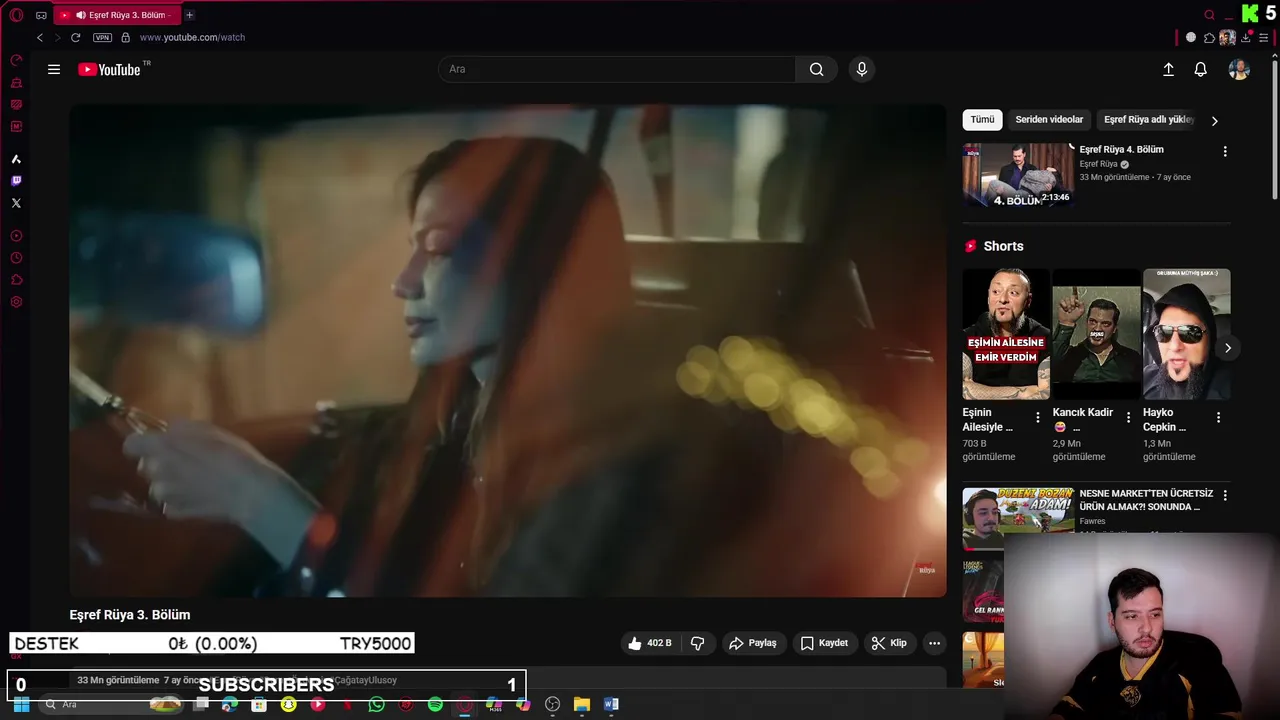Save the video with Kaydet
This screenshot has height=720, width=1280.
point(824,643)
